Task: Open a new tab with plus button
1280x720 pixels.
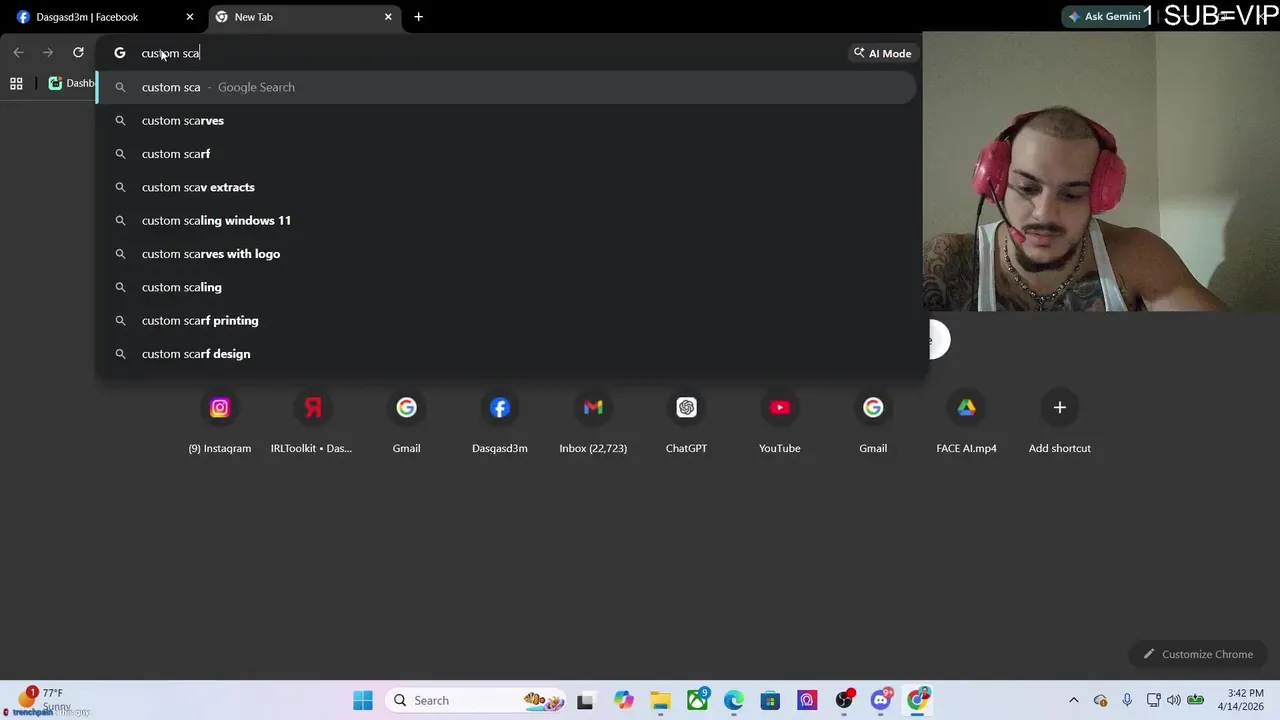Action: (x=418, y=17)
